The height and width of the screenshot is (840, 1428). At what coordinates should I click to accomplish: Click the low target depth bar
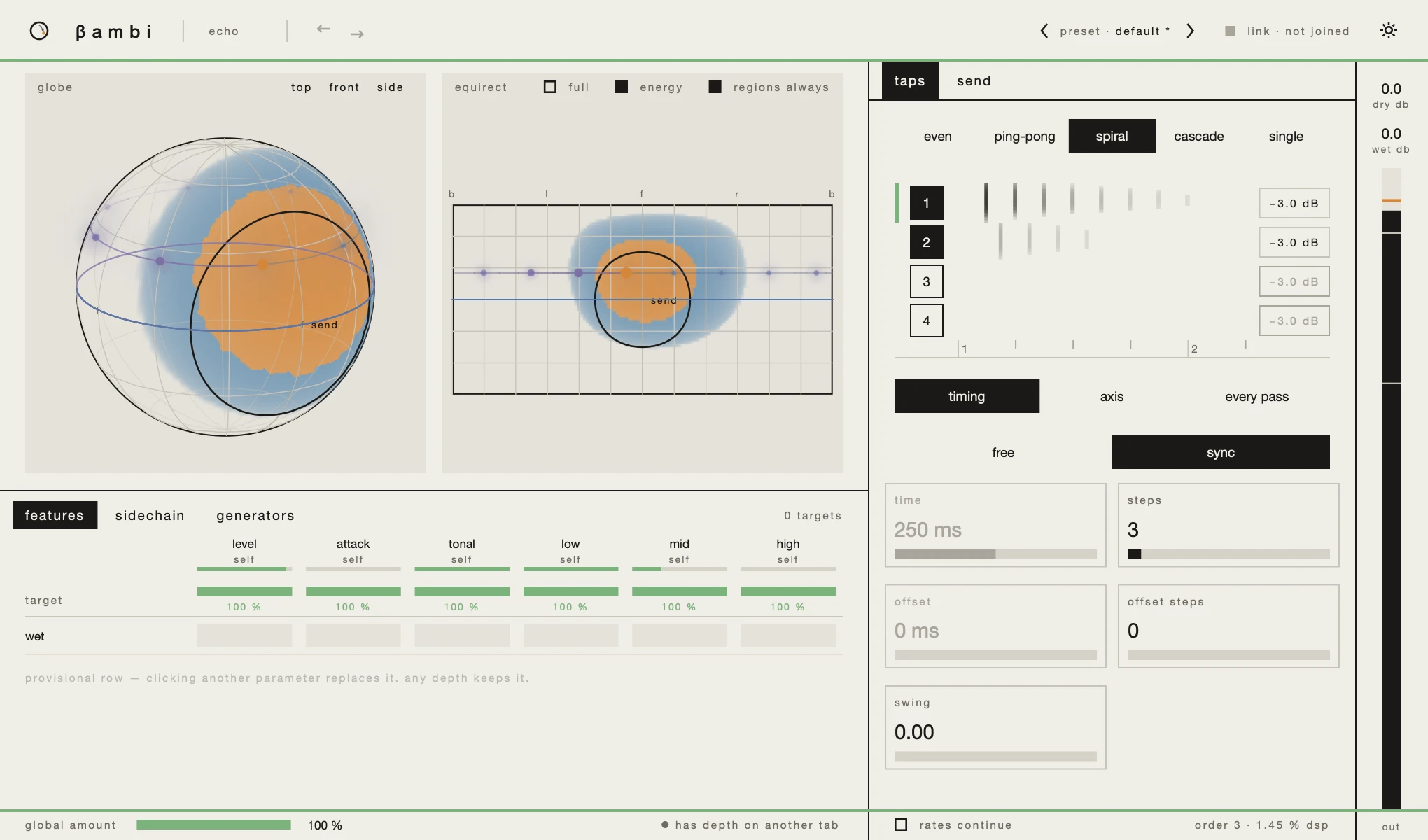click(x=570, y=591)
